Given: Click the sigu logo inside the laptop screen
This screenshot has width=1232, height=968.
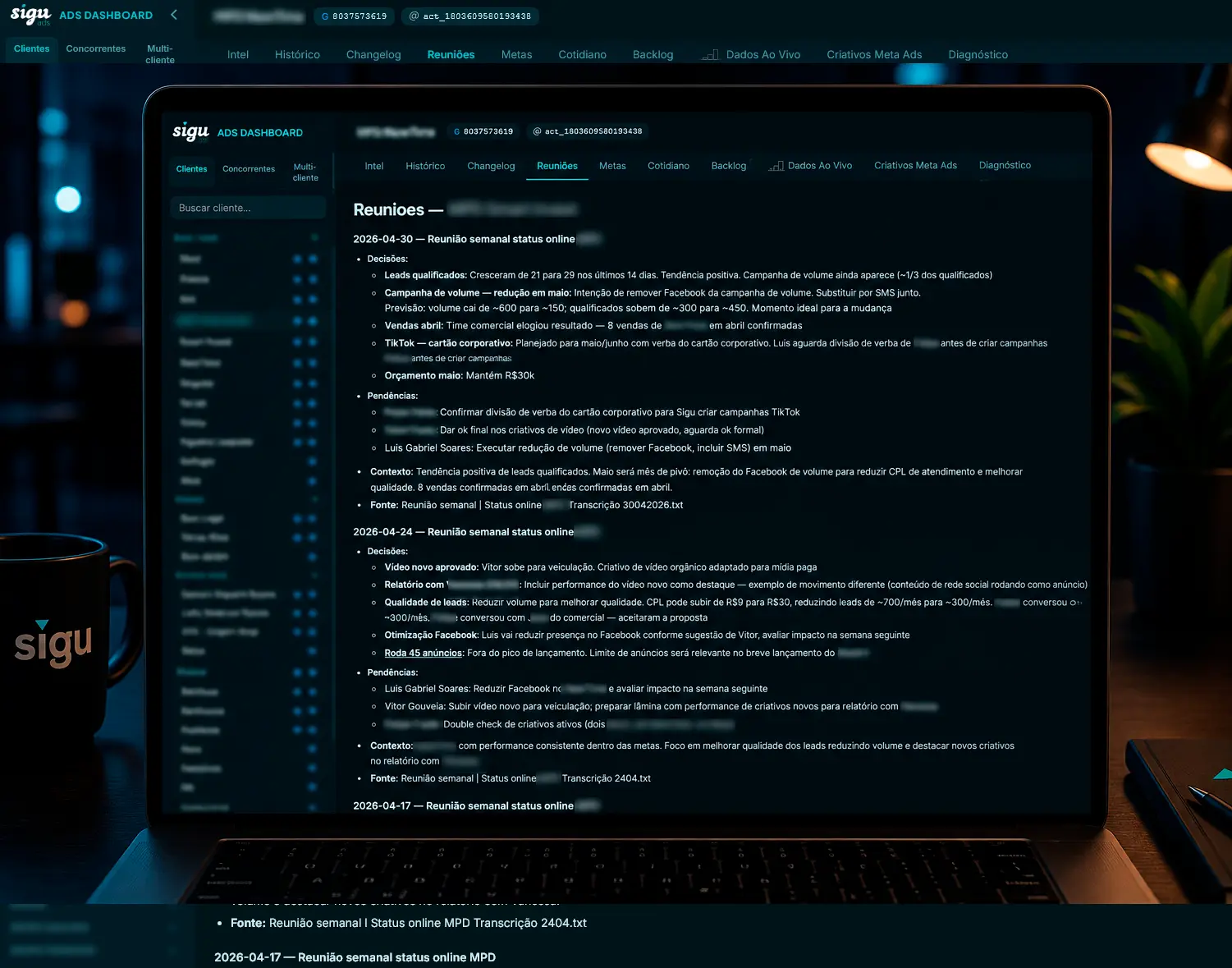Looking at the screenshot, I should (190, 131).
